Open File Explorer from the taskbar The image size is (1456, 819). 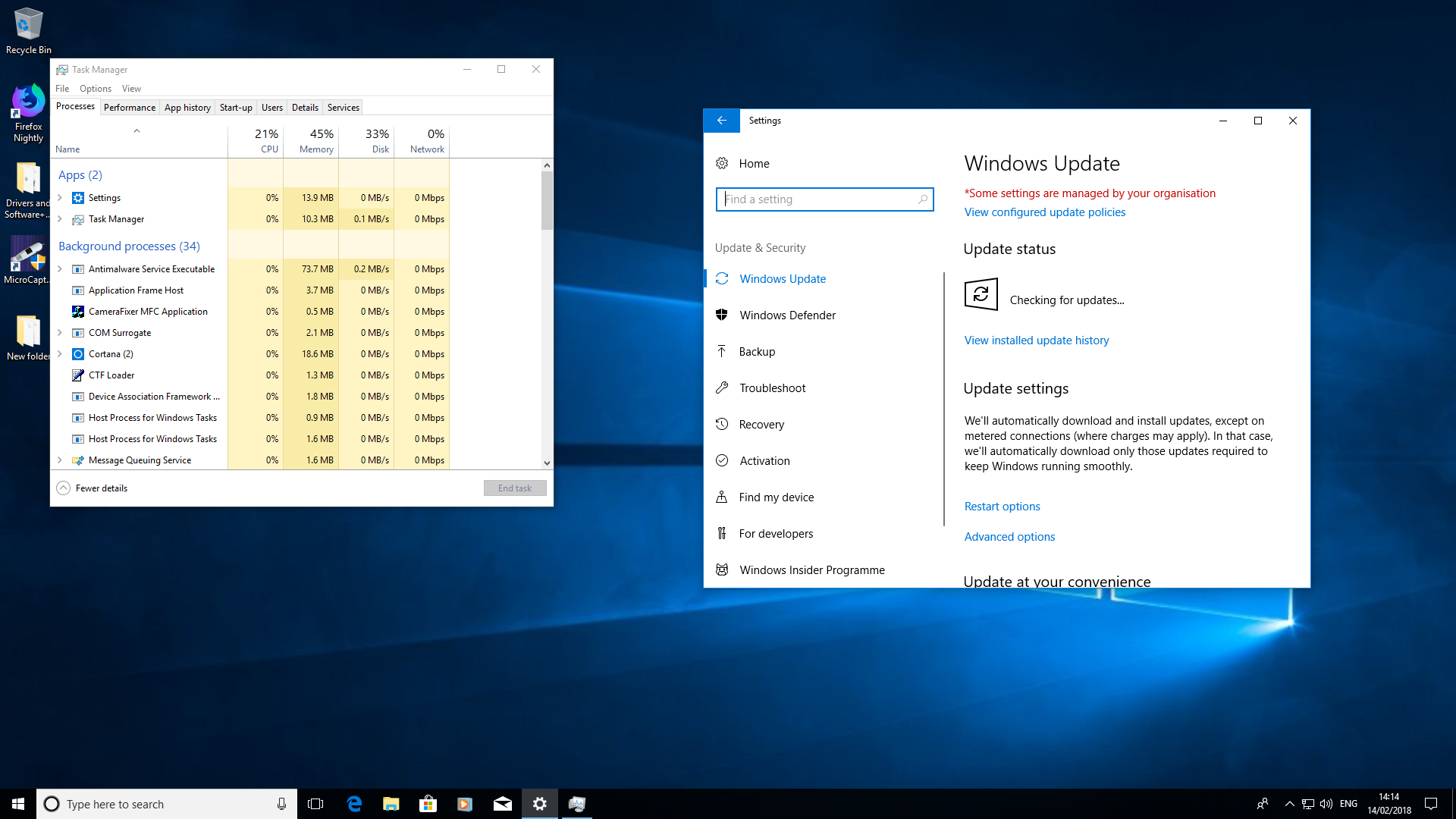[391, 804]
